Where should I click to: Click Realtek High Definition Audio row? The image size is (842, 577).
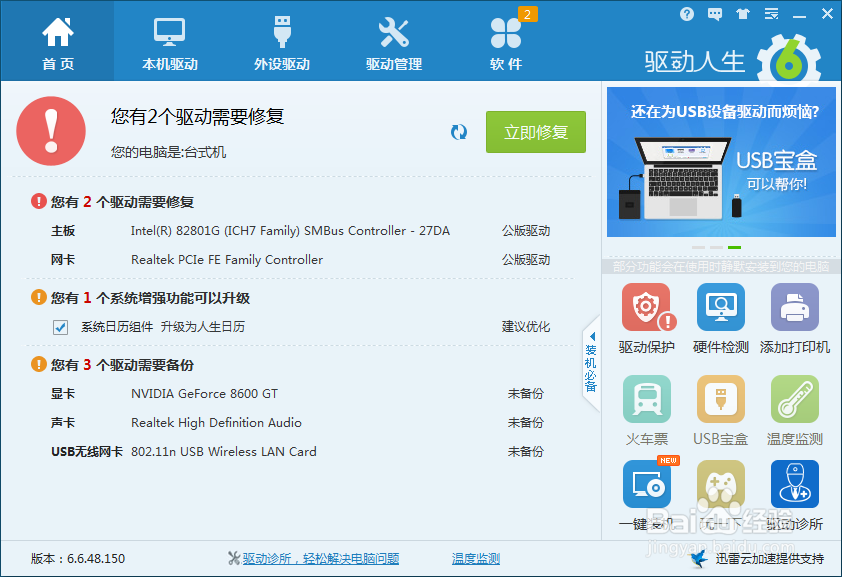(x=298, y=423)
